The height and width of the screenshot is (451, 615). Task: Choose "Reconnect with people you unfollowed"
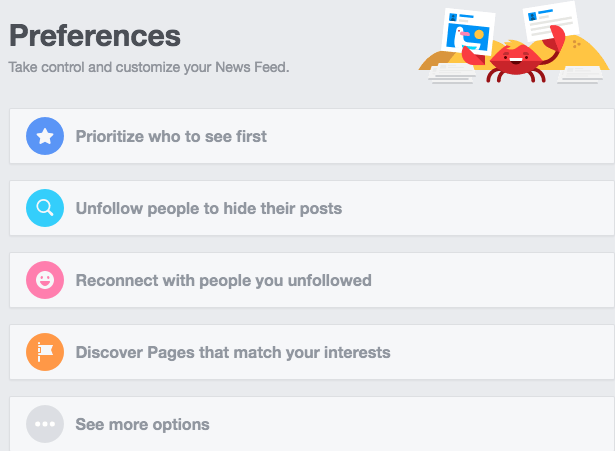click(223, 280)
